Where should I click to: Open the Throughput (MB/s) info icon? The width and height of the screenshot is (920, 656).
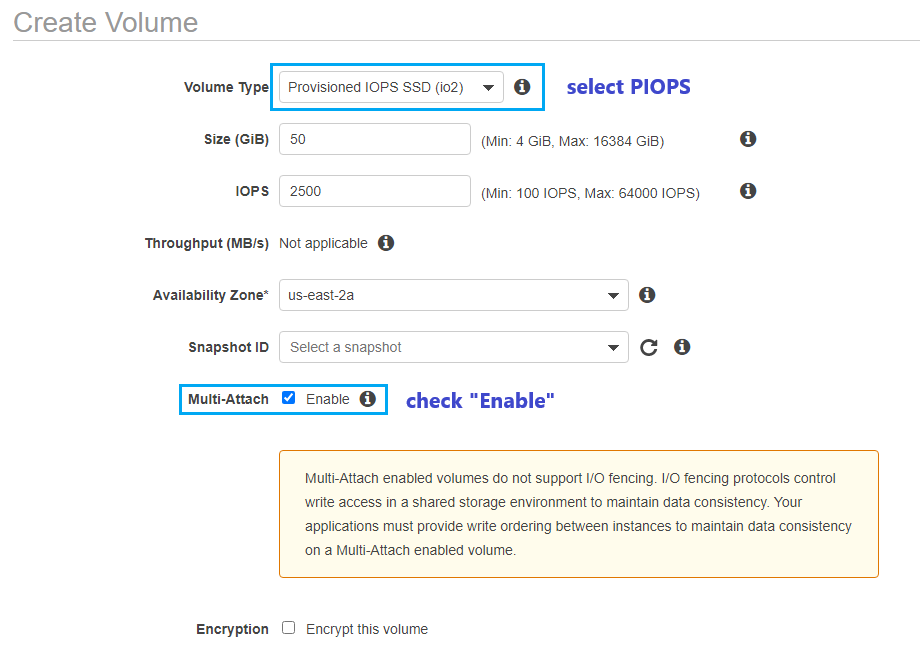(x=386, y=243)
